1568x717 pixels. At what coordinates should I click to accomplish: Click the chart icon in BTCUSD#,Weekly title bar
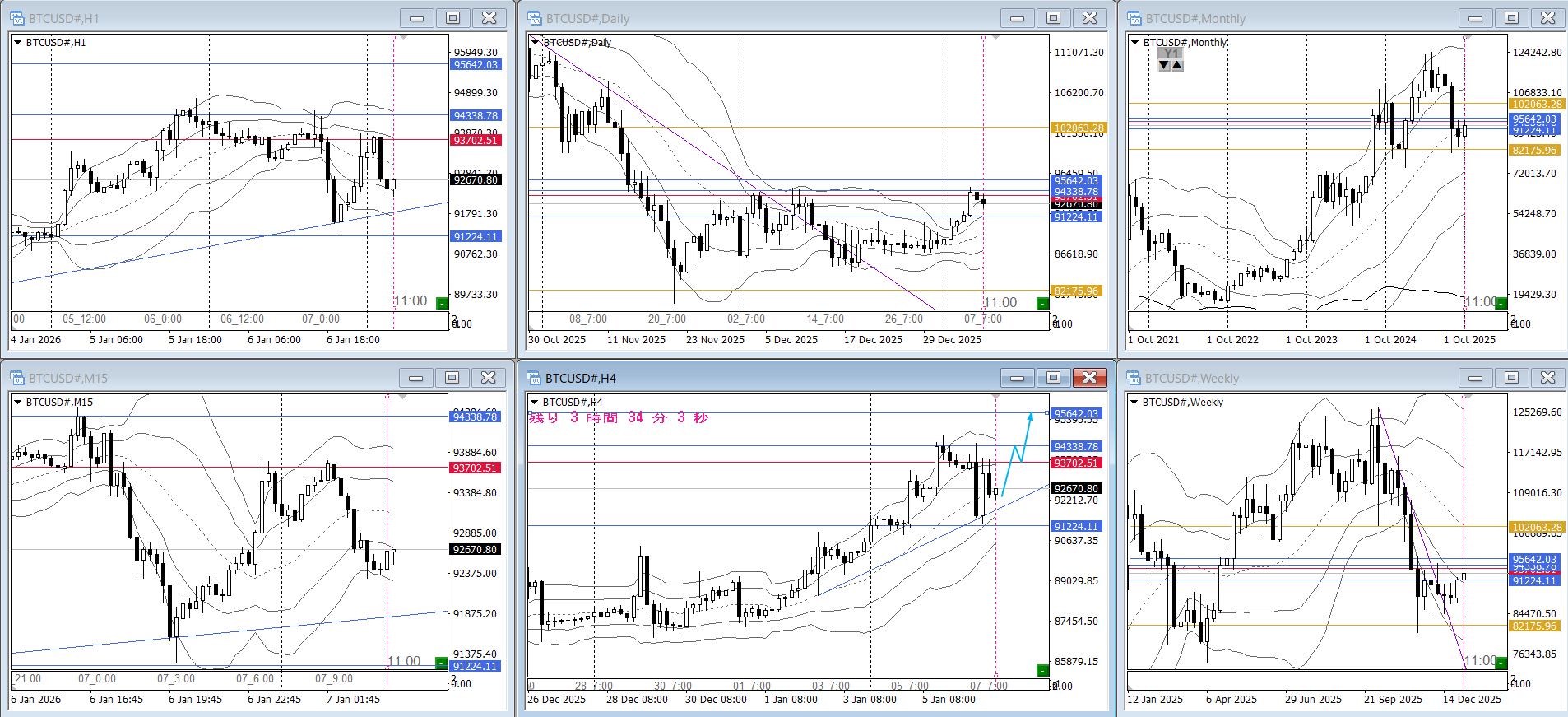click(x=1134, y=378)
